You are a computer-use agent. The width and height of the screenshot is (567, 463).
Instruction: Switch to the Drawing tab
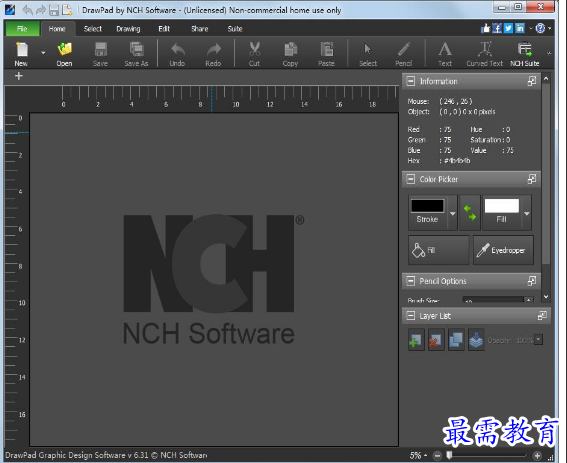(128, 29)
